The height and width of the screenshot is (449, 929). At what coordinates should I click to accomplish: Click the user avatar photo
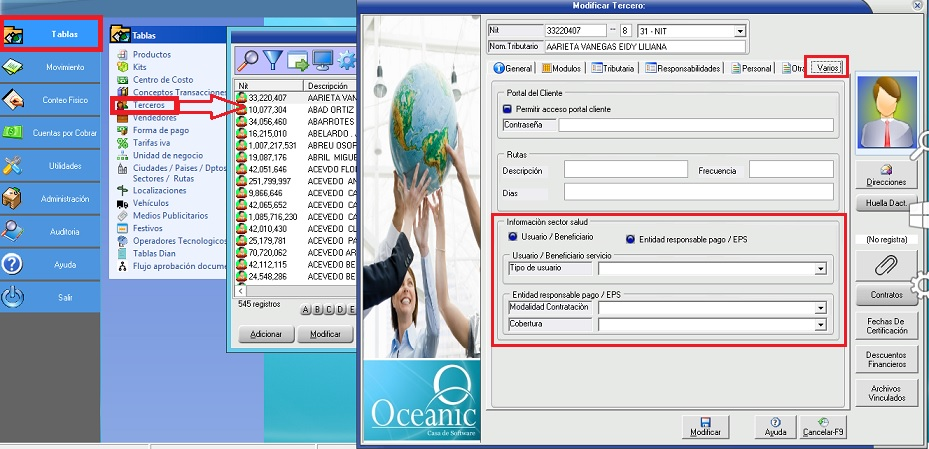tap(886, 114)
